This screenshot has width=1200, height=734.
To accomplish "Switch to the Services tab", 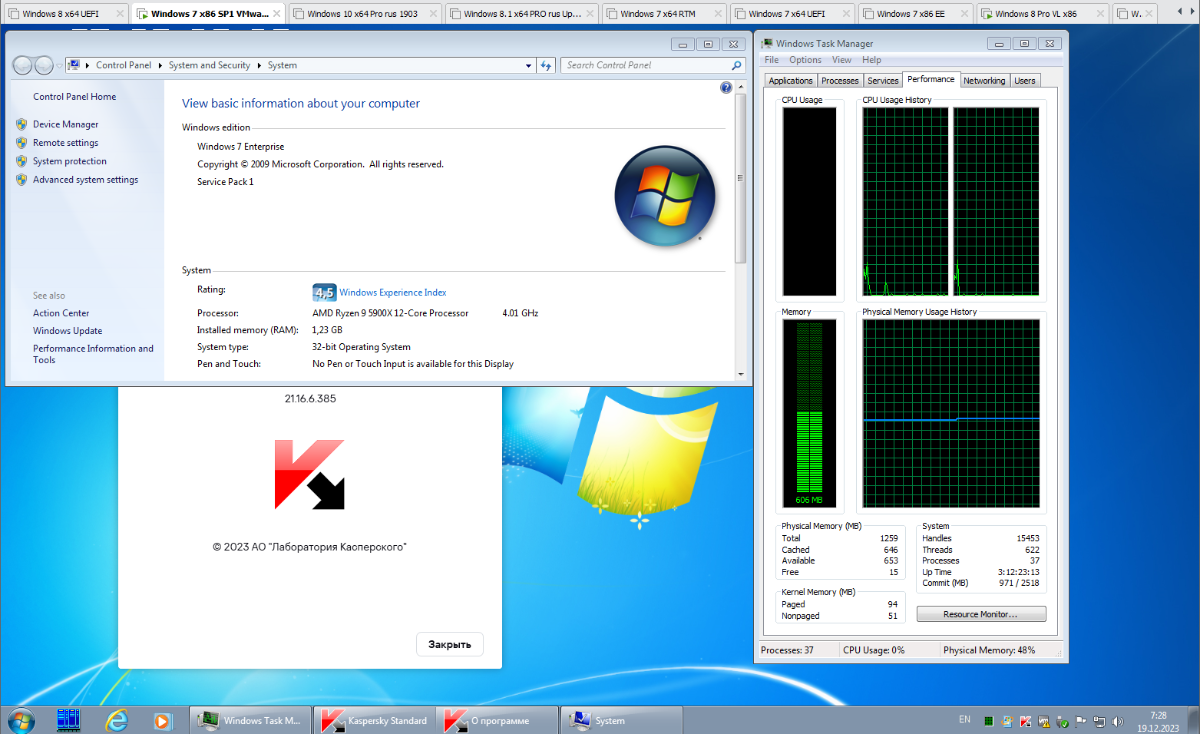I will (883, 81).
